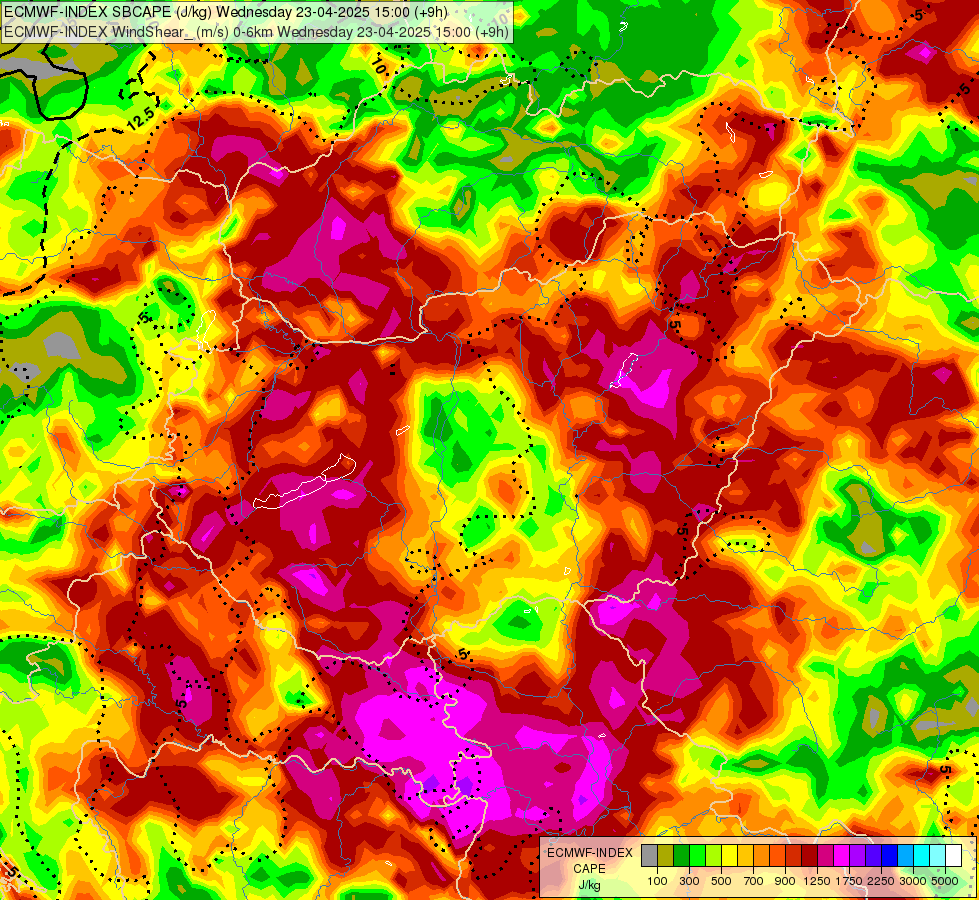Click the white swatch at the legend's end
The width and height of the screenshot is (979, 900).
pyautogui.click(x=953, y=855)
